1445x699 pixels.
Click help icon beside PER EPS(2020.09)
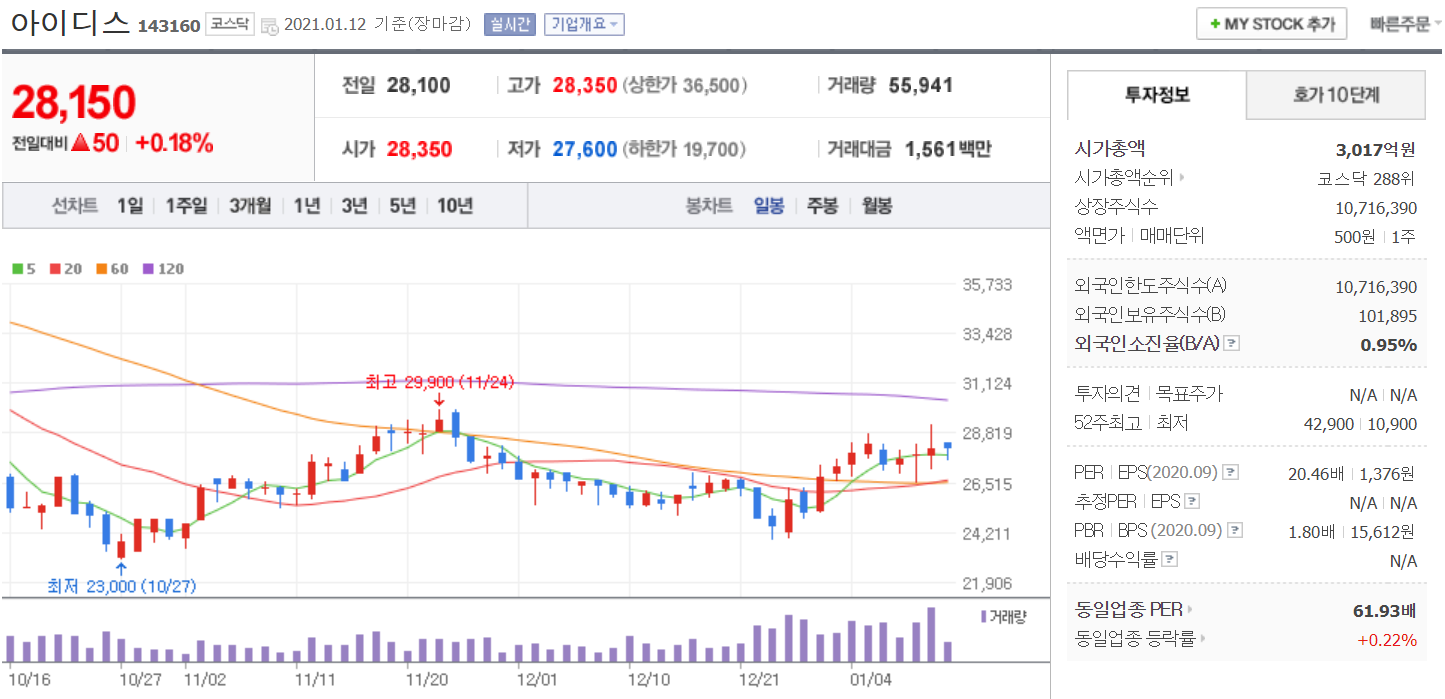(x=1231, y=472)
